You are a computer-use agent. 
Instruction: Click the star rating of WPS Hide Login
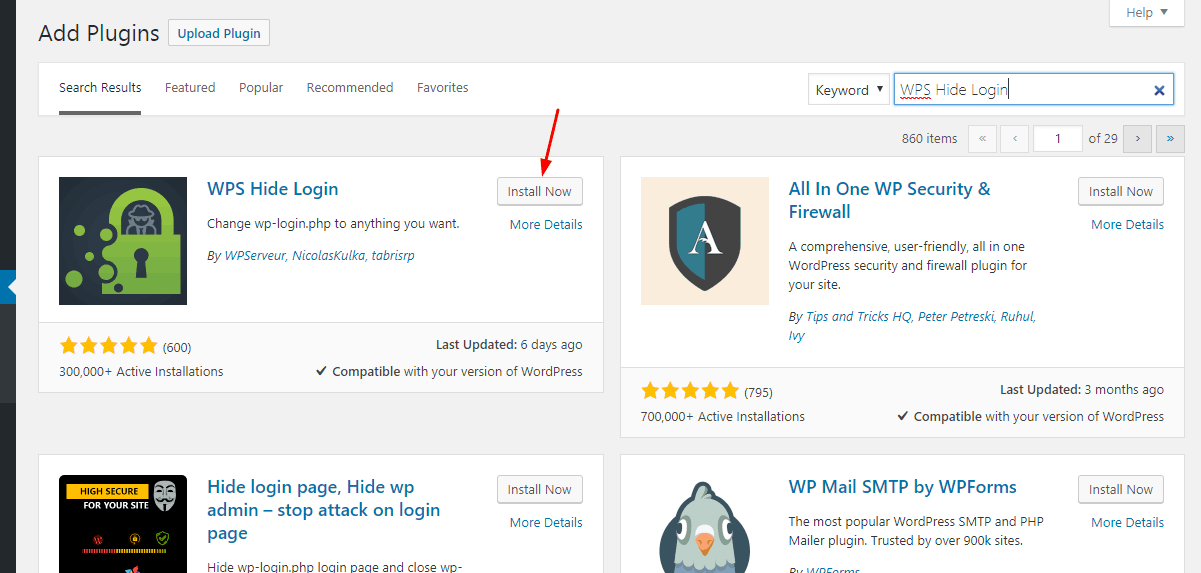click(x=108, y=346)
